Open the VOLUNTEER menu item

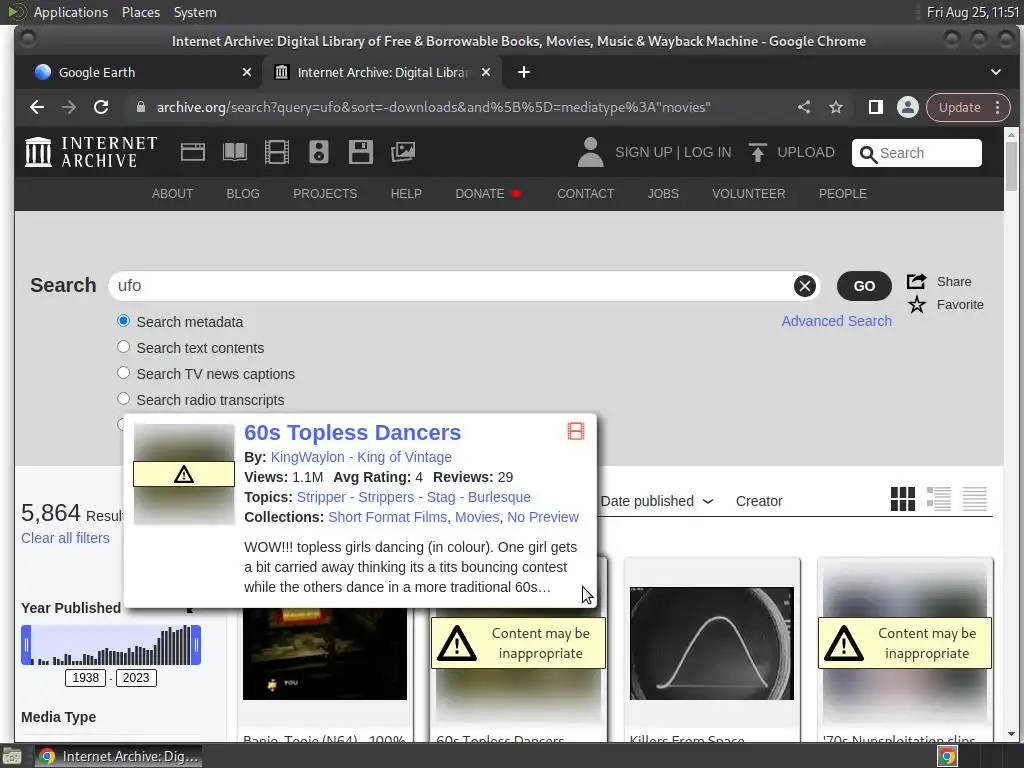click(748, 194)
